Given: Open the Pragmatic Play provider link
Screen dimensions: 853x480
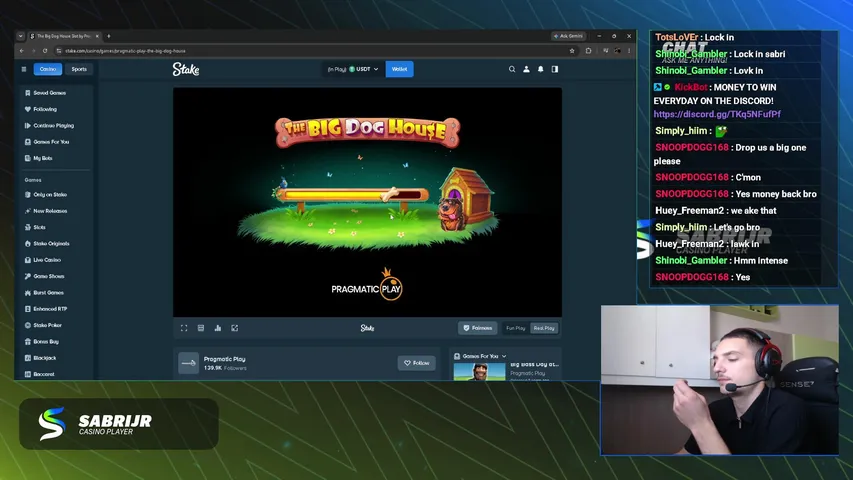Looking at the screenshot, I should [x=224, y=359].
